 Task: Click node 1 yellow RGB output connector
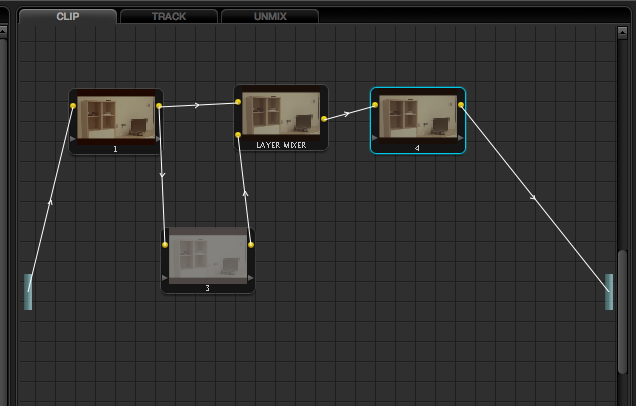(159, 106)
